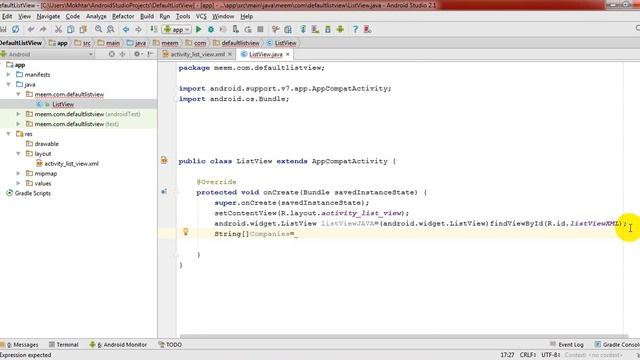Collapse the java folder
The image size is (640, 360).
9,84
